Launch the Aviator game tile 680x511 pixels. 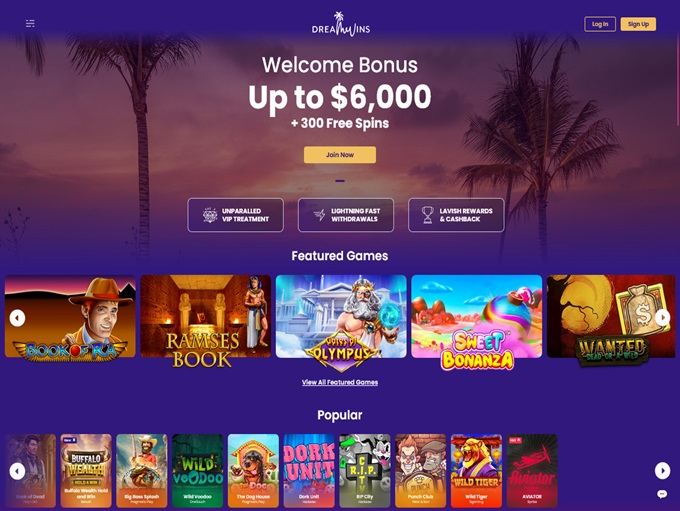click(x=532, y=471)
